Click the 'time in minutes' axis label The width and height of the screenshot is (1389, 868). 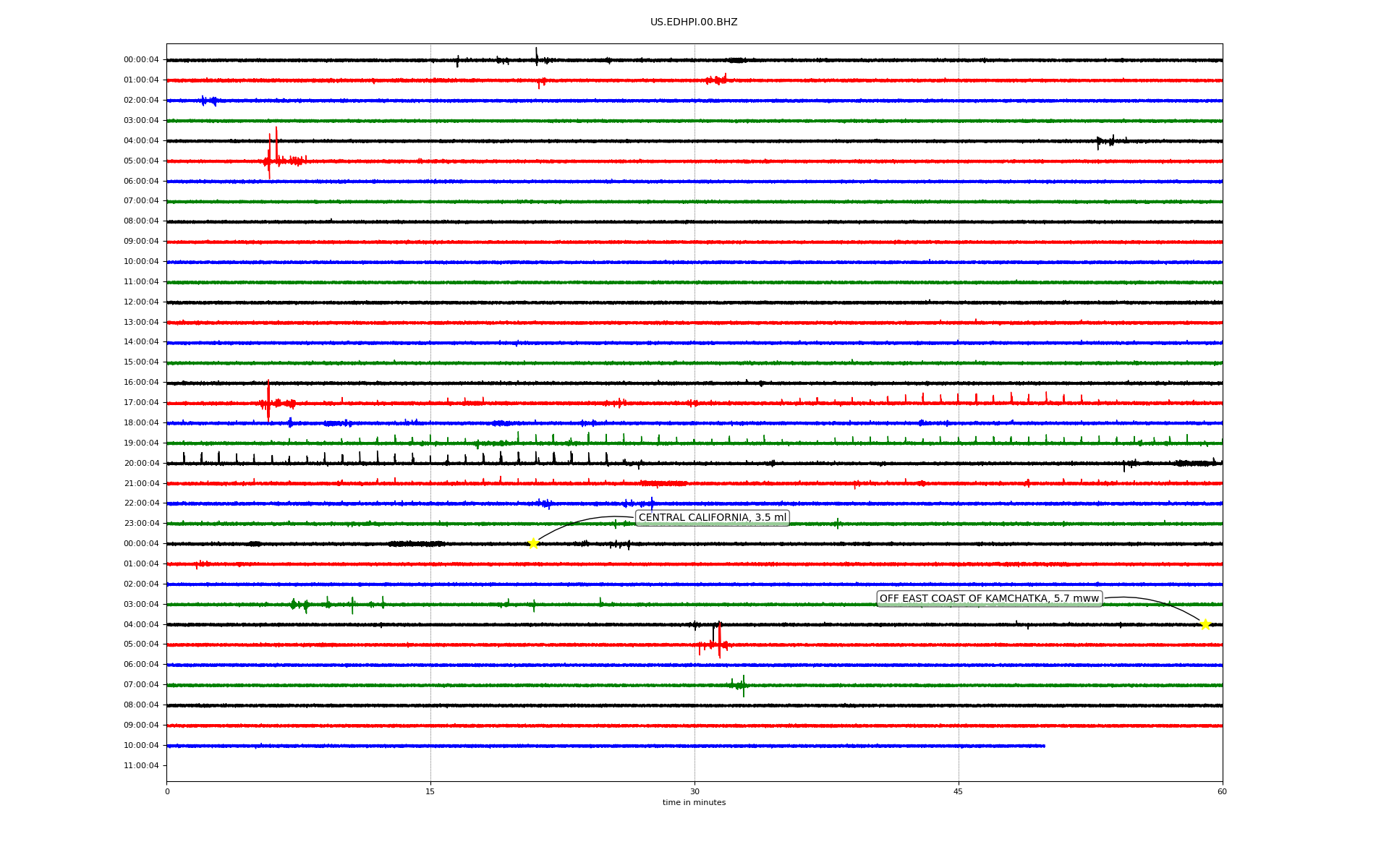point(694,802)
